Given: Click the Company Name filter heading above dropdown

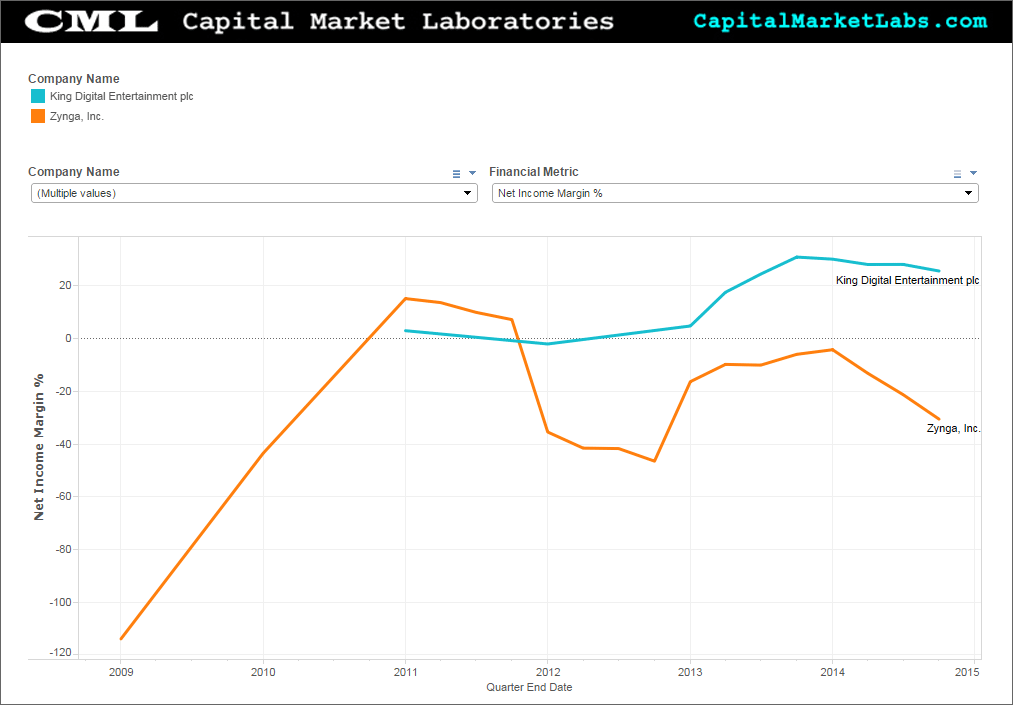Looking at the screenshot, I should coord(74,172).
